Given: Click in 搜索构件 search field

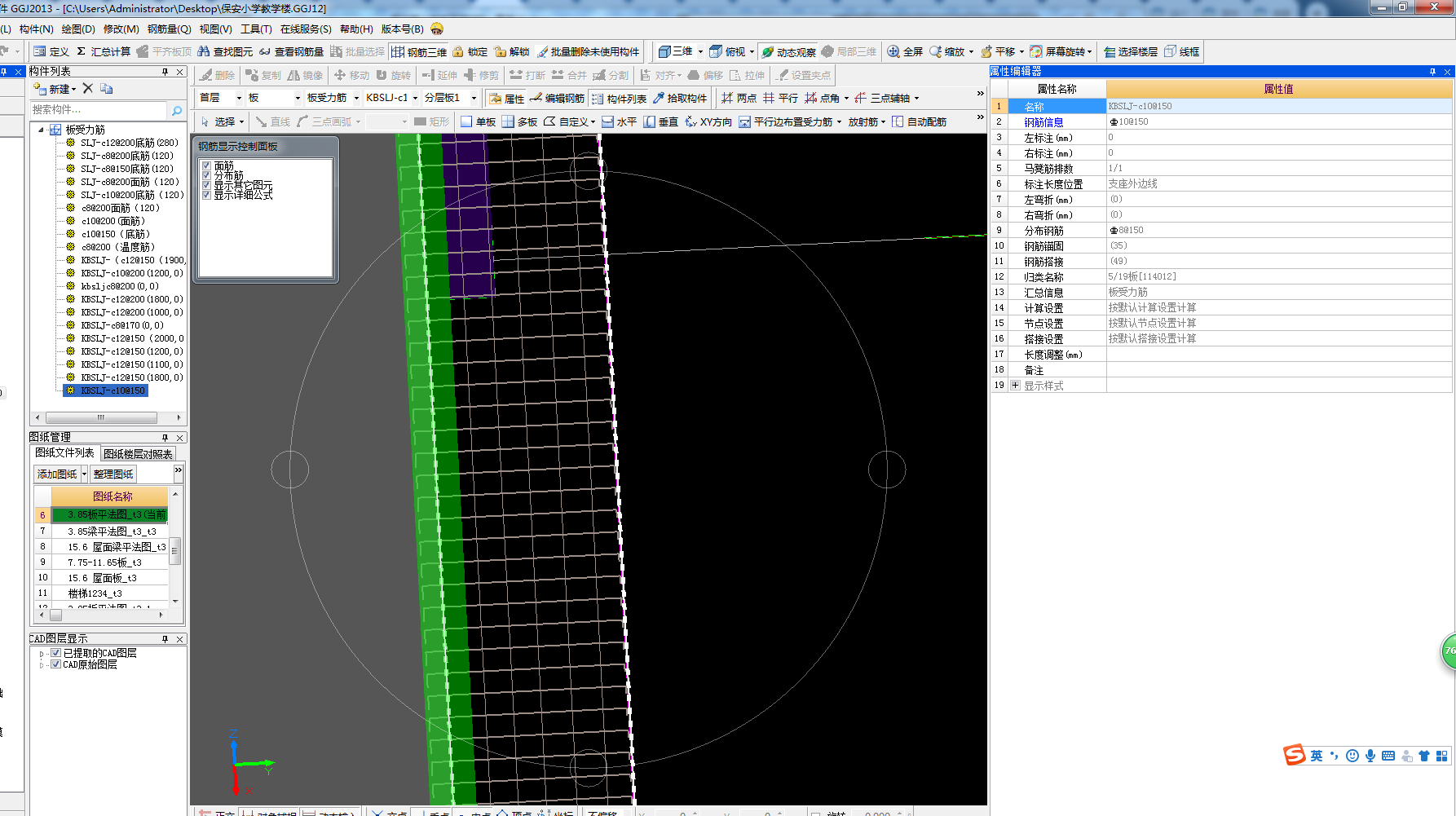Looking at the screenshot, I should [99, 110].
